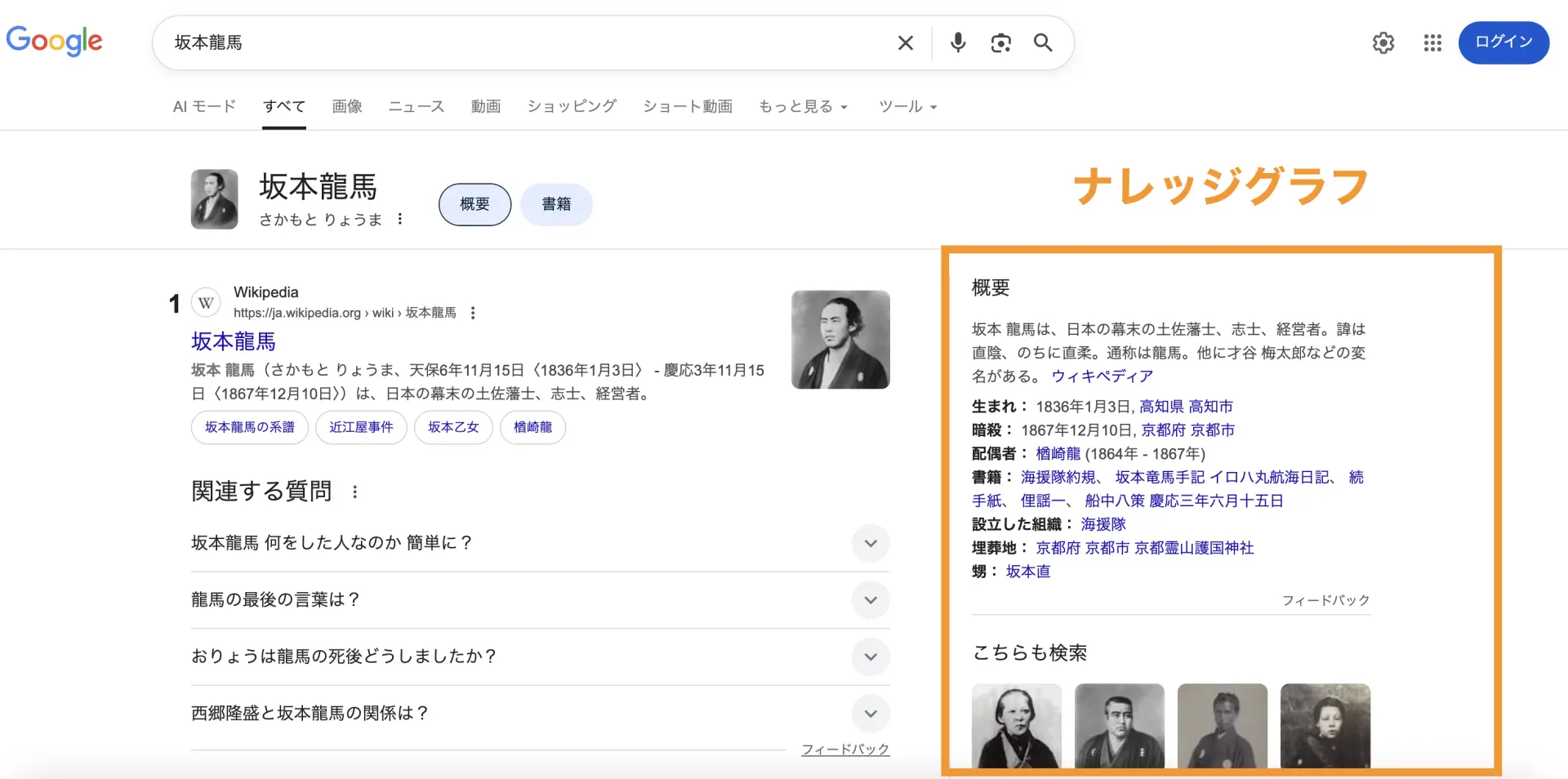This screenshot has width=1568, height=779.
Task: Click the こちらも検索 heading
Action: [x=1030, y=653]
